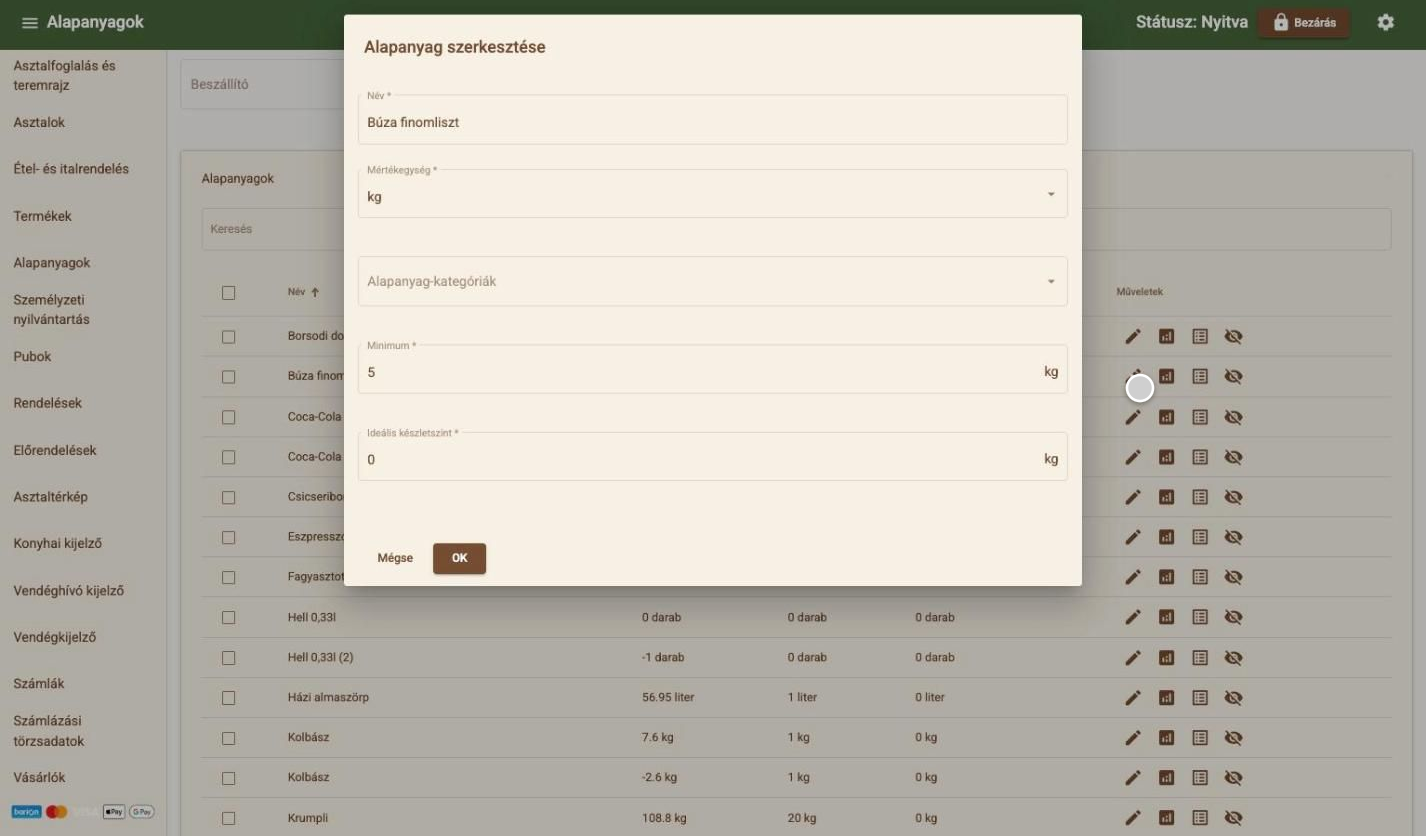Click the Ideális készletszint field
Viewport: 1426px width, 836px height.
pyautogui.click(x=712, y=456)
